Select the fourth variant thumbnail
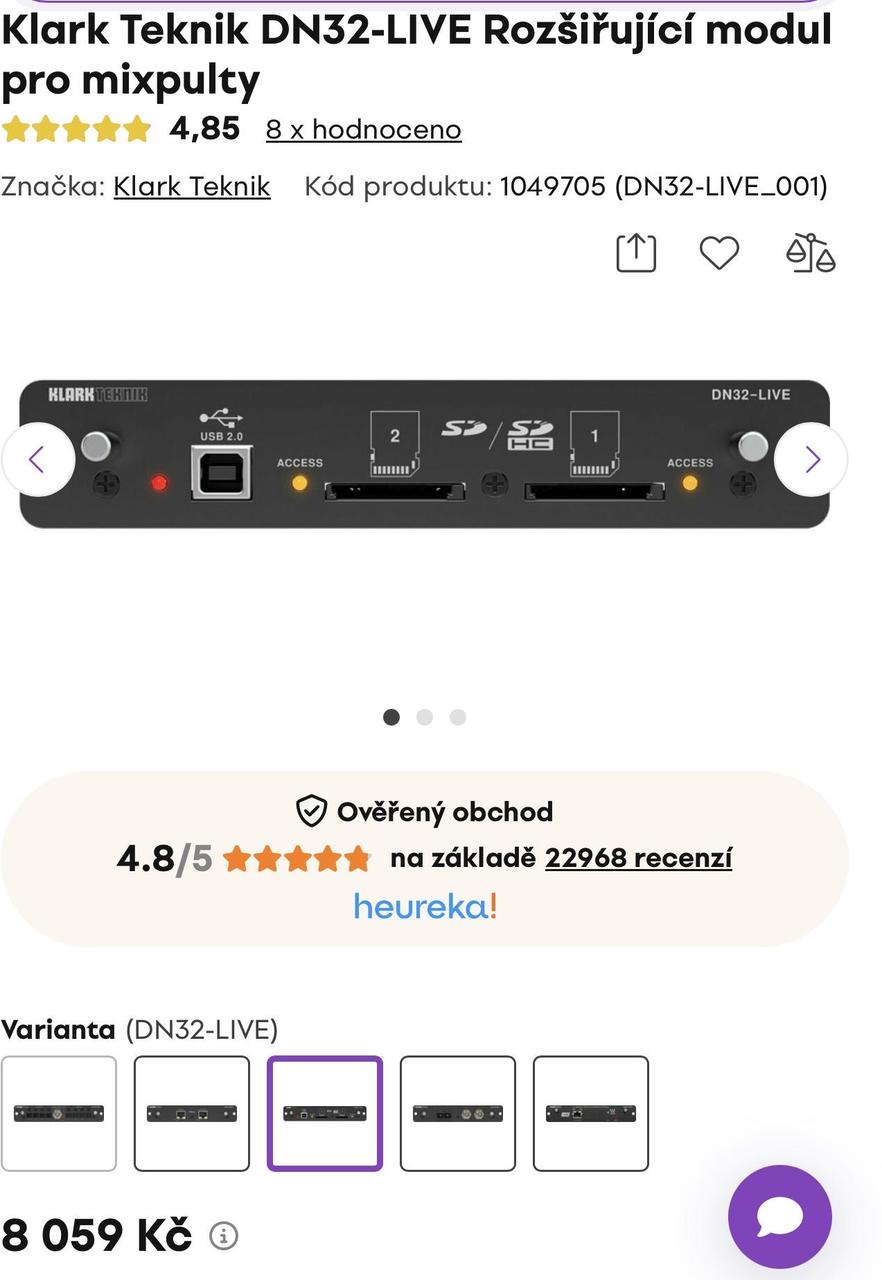 point(458,1113)
